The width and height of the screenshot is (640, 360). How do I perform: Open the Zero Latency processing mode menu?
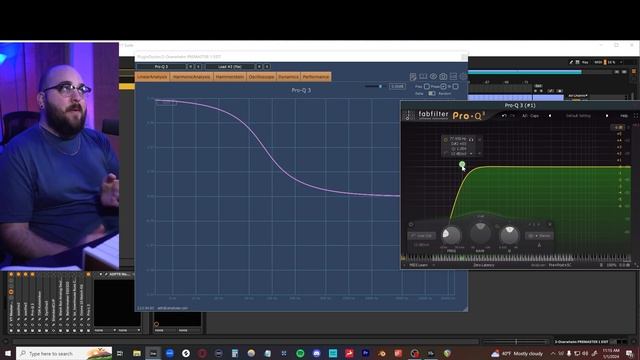484,265
